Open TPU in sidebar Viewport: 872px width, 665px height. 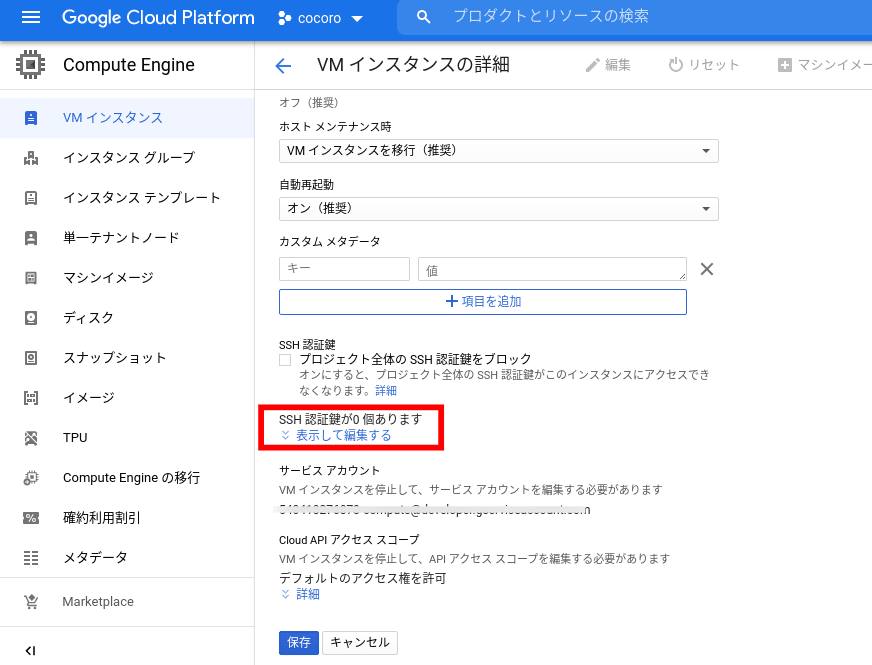[x=127, y=438]
